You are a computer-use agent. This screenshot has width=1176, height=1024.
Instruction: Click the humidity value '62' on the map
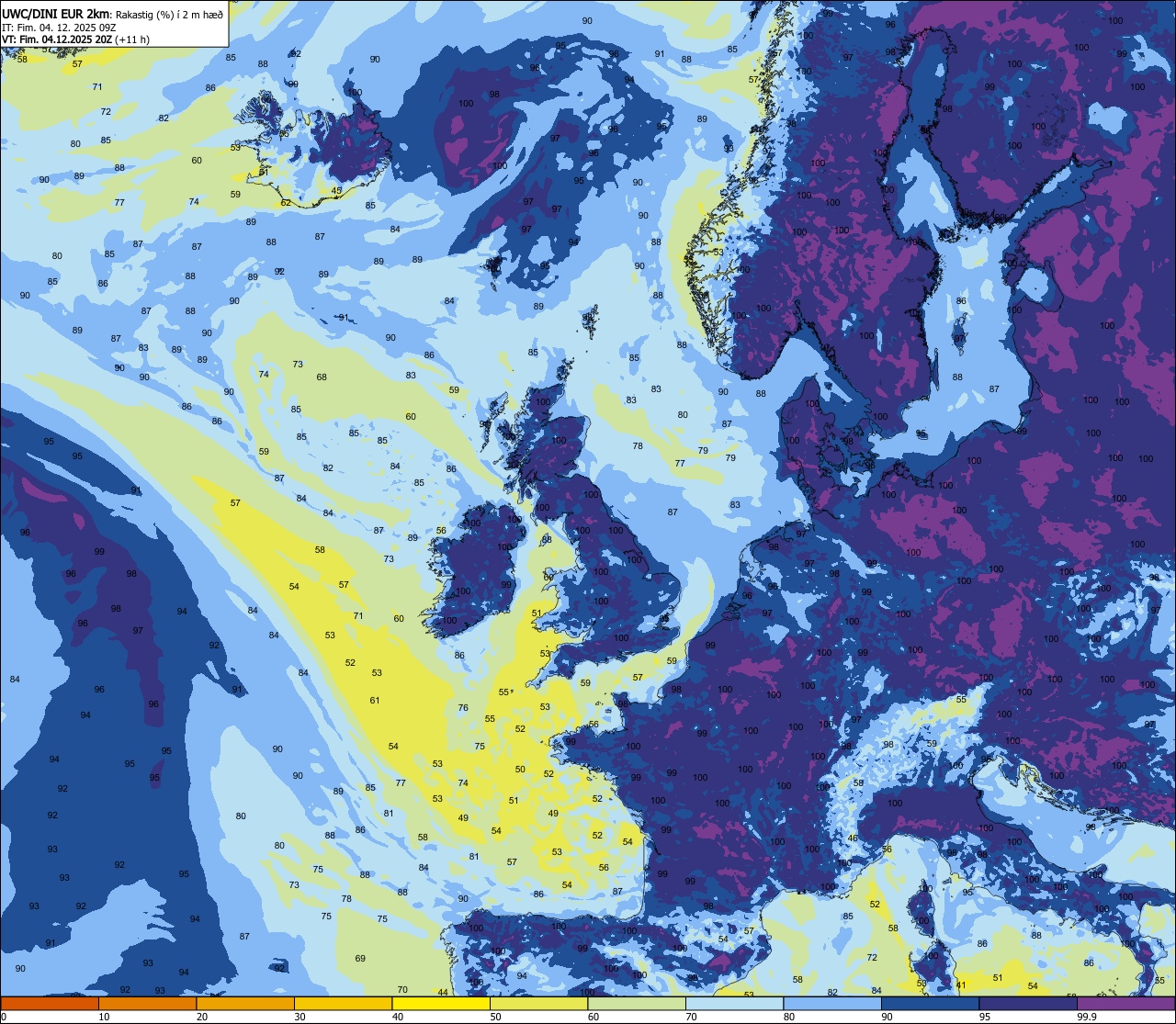[x=286, y=203]
